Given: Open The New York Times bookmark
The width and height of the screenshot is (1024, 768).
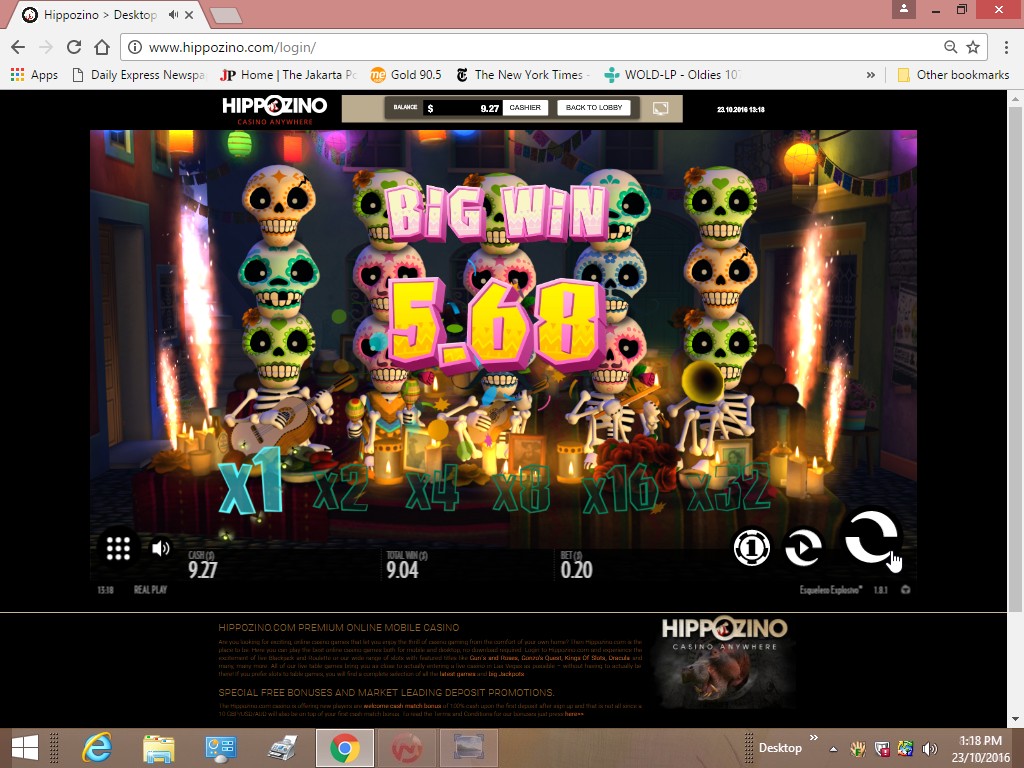Looking at the screenshot, I should tap(522, 75).
